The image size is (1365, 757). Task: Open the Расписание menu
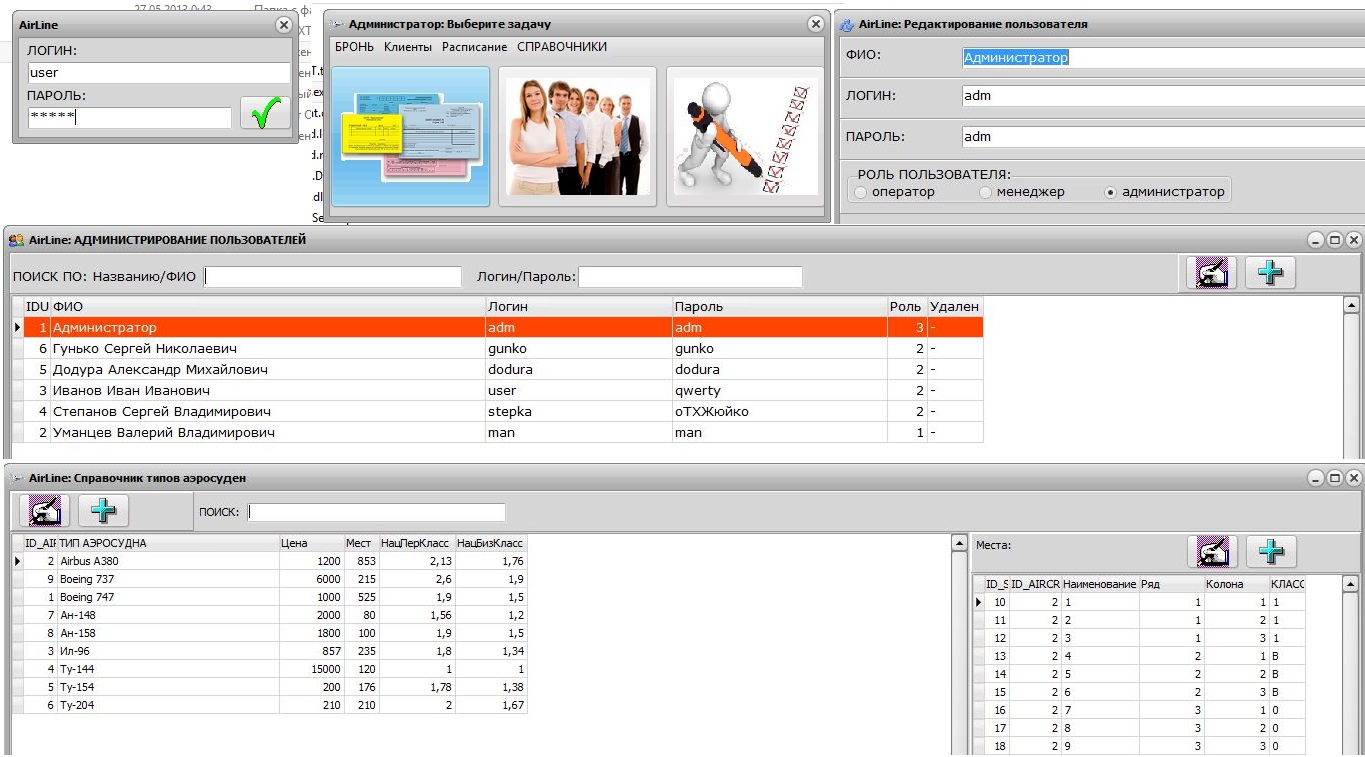click(474, 47)
